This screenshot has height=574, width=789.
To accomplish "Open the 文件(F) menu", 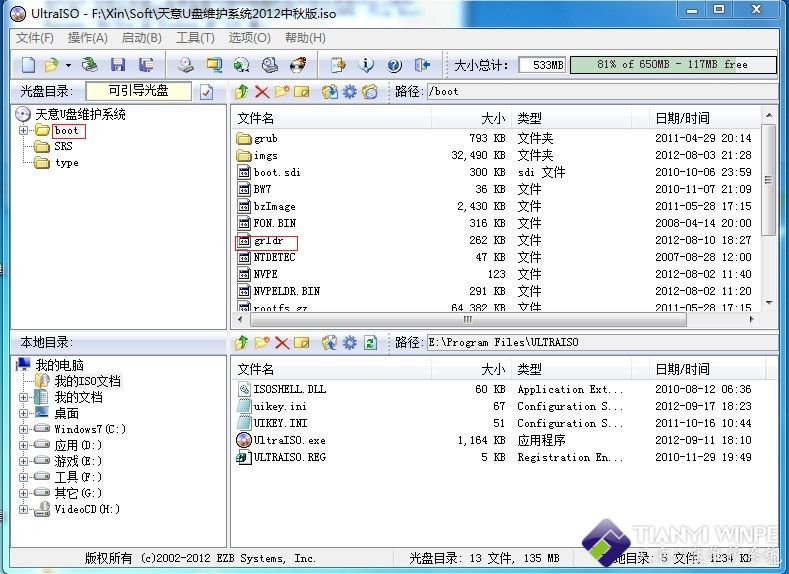I will coord(35,38).
